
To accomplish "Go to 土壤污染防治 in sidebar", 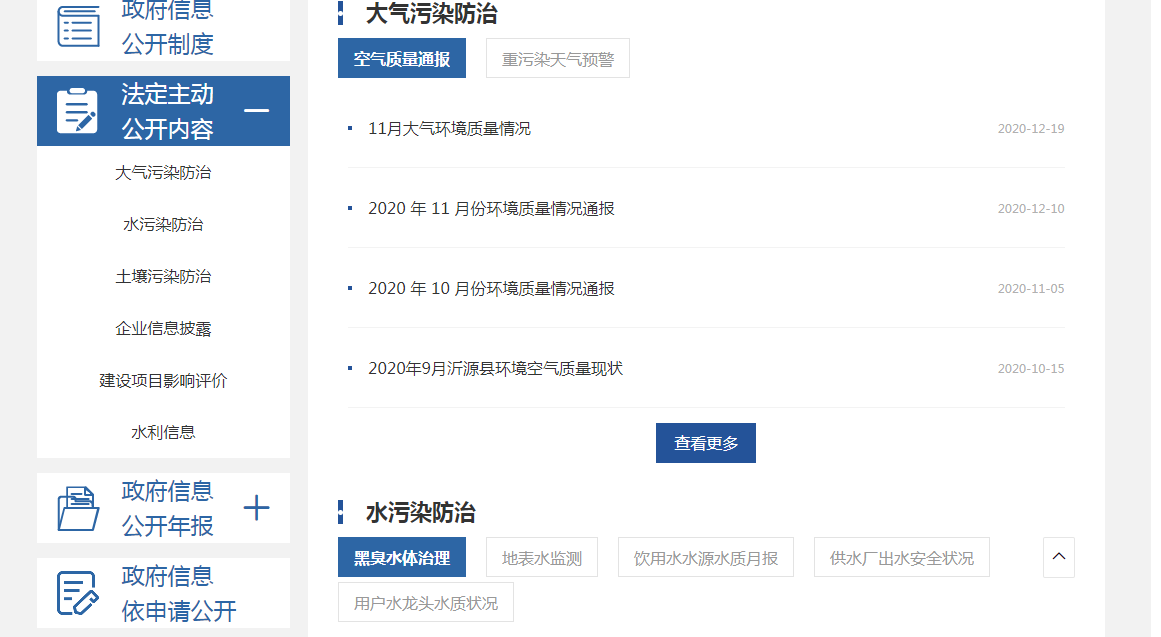I will 163,277.
